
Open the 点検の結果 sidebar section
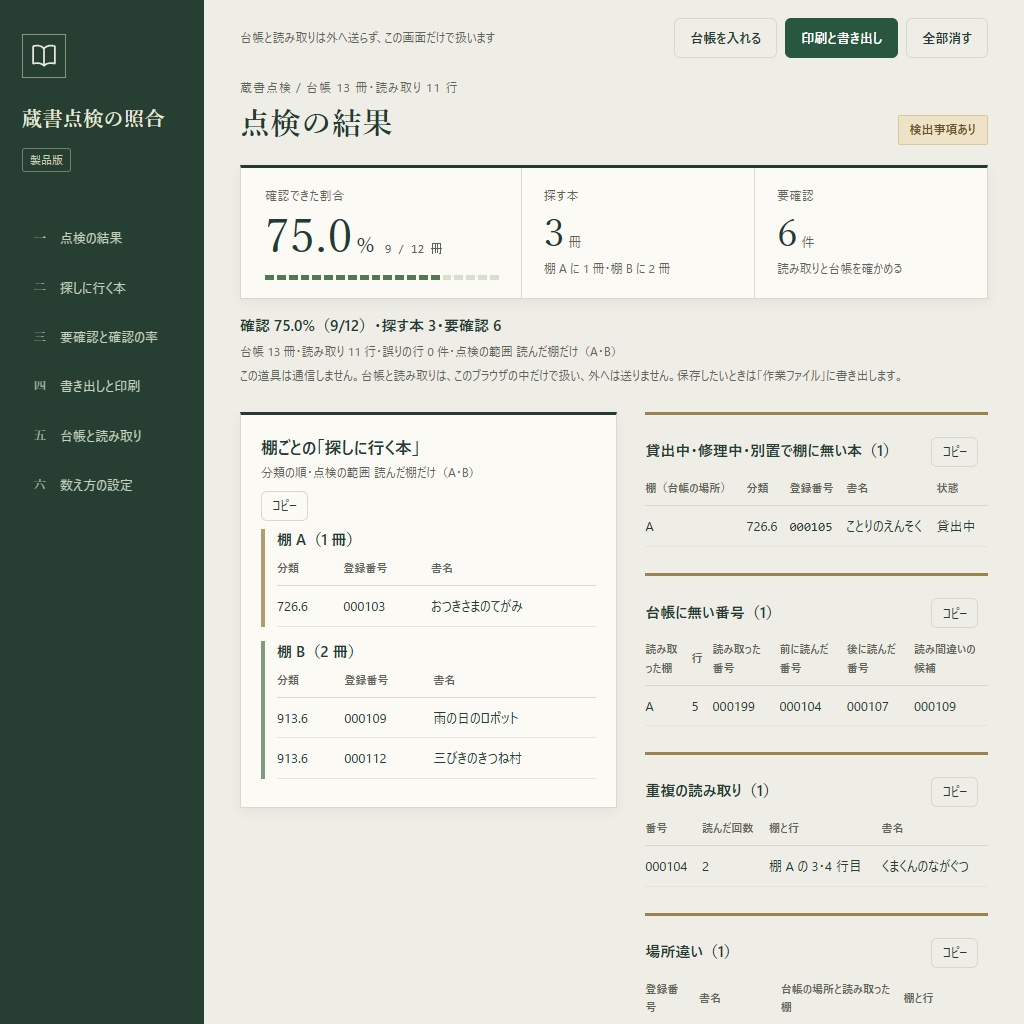[91, 238]
